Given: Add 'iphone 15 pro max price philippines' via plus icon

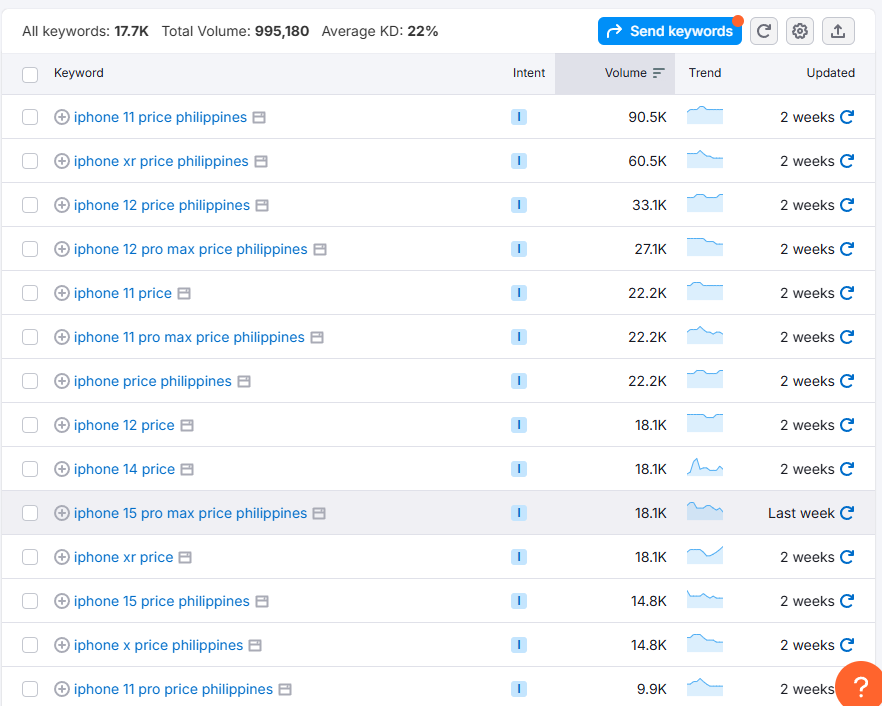Looking at the screenshot, I should [x=61, y=513].
